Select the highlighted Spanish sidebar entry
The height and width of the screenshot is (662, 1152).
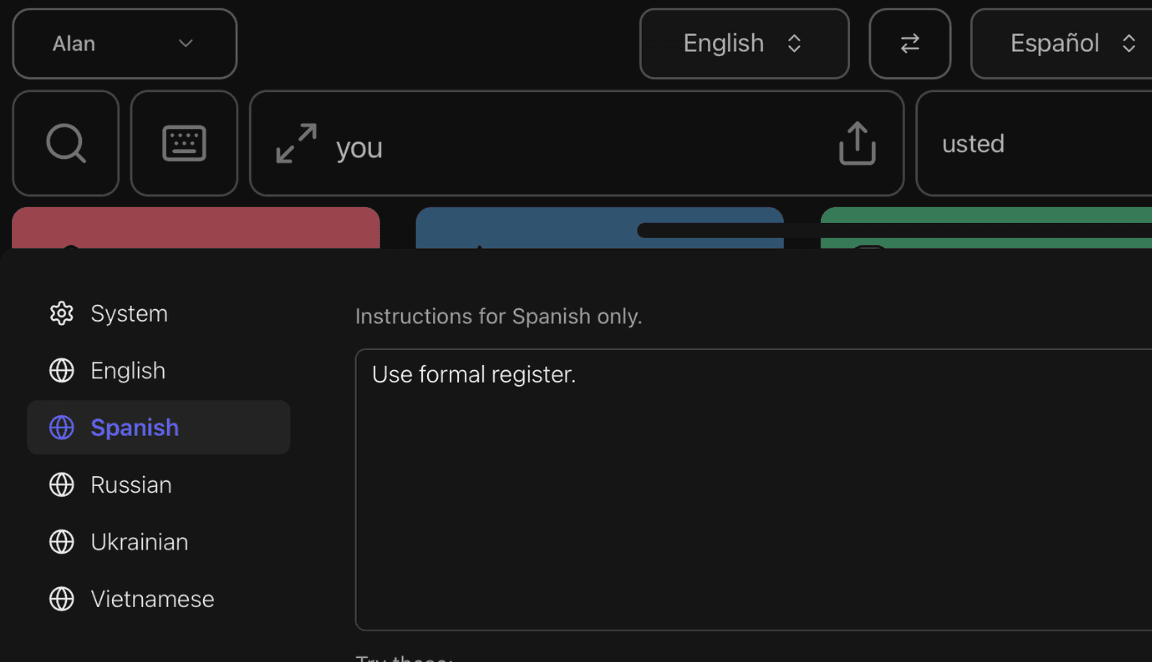[134, 427]
